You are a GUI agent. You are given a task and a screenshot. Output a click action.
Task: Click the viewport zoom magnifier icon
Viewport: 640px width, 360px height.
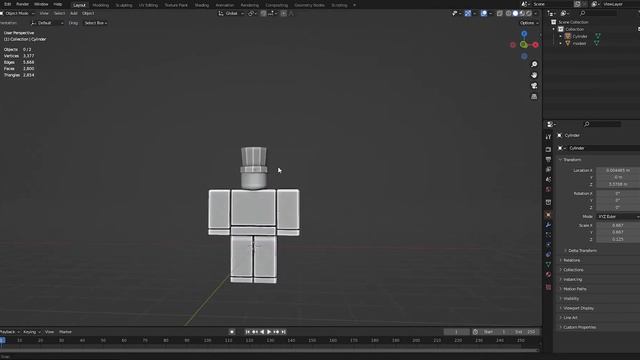tap(534, 64)
